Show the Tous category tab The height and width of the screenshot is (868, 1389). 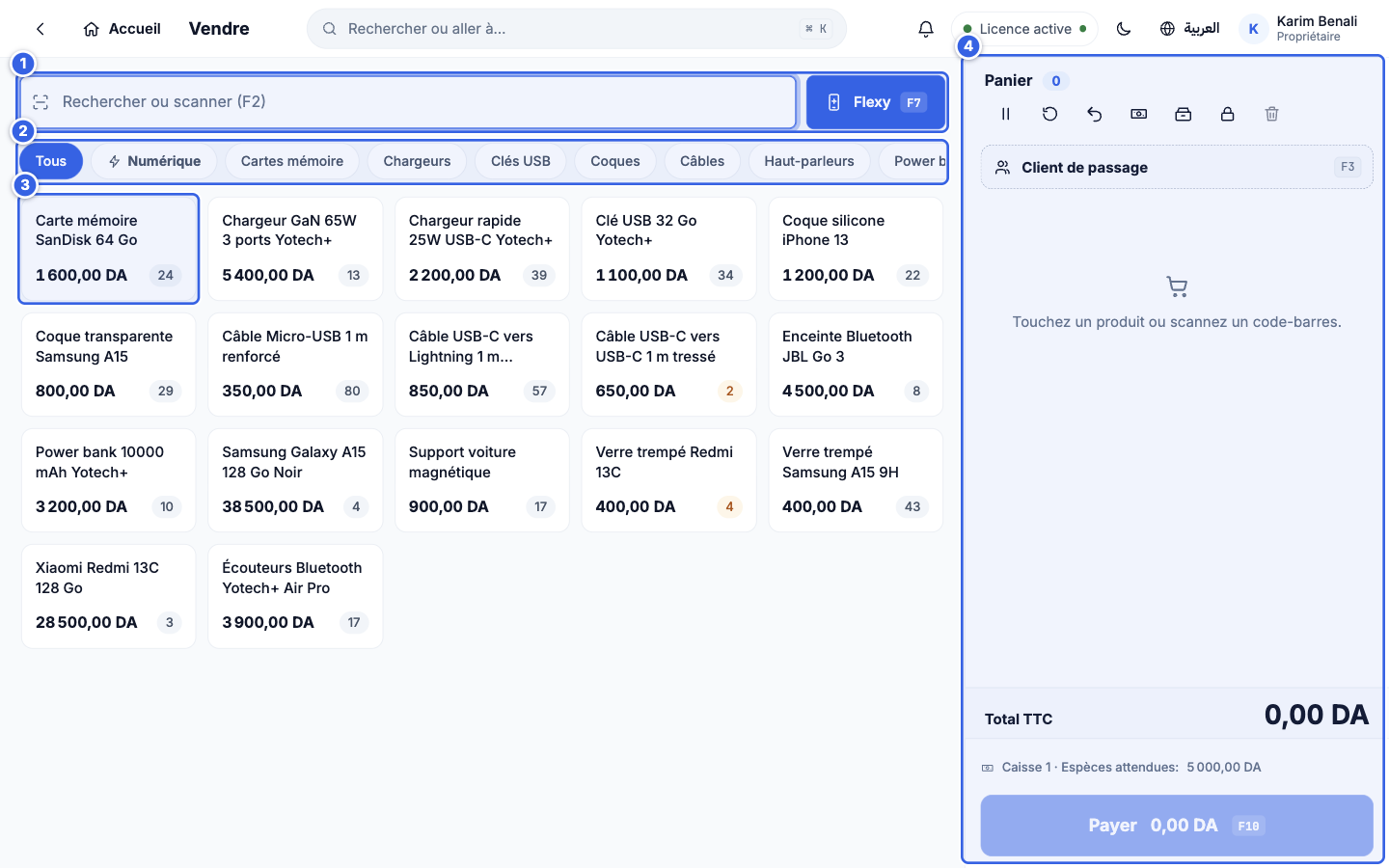pyautogui.click(x=51, y=161)
